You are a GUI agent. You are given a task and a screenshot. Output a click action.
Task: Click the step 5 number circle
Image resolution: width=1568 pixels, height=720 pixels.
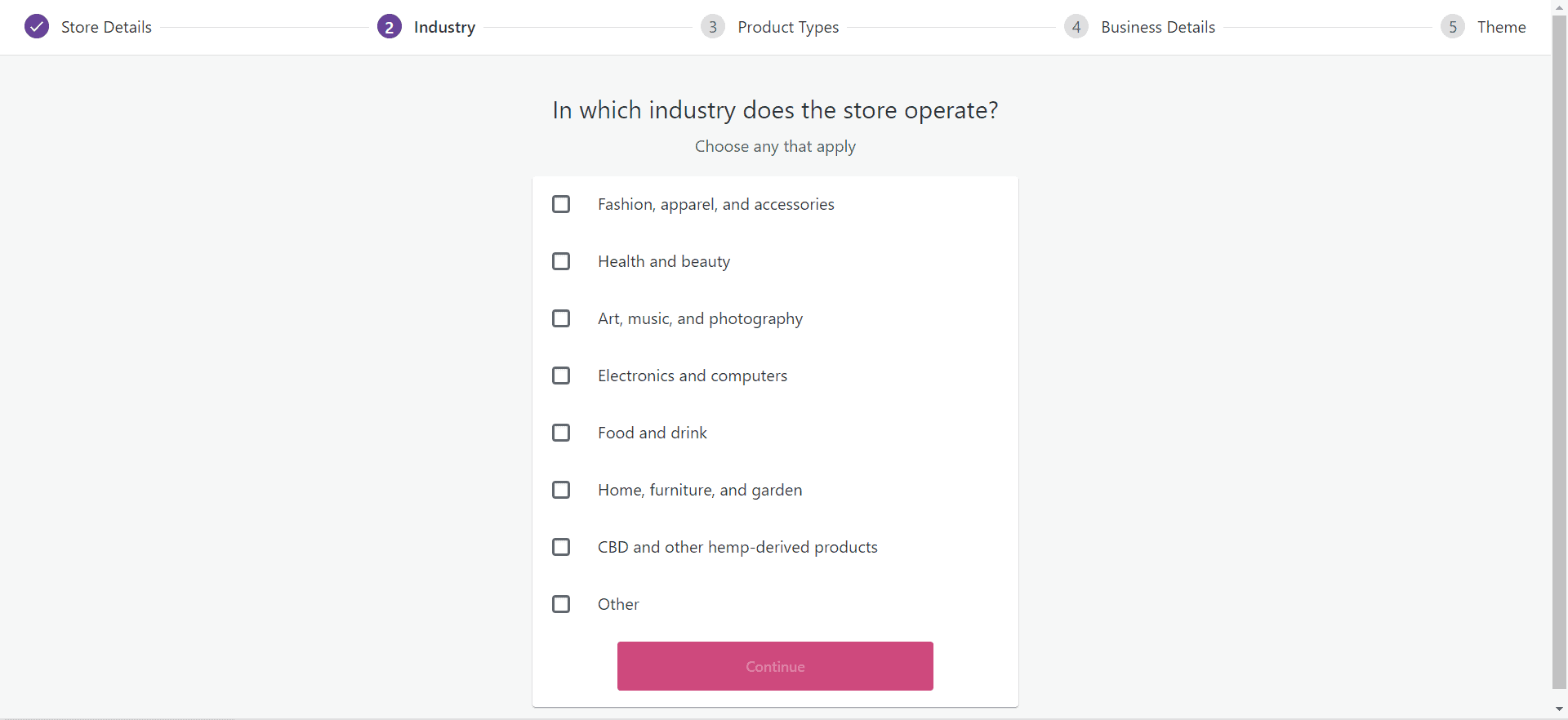coord(1453,27)
